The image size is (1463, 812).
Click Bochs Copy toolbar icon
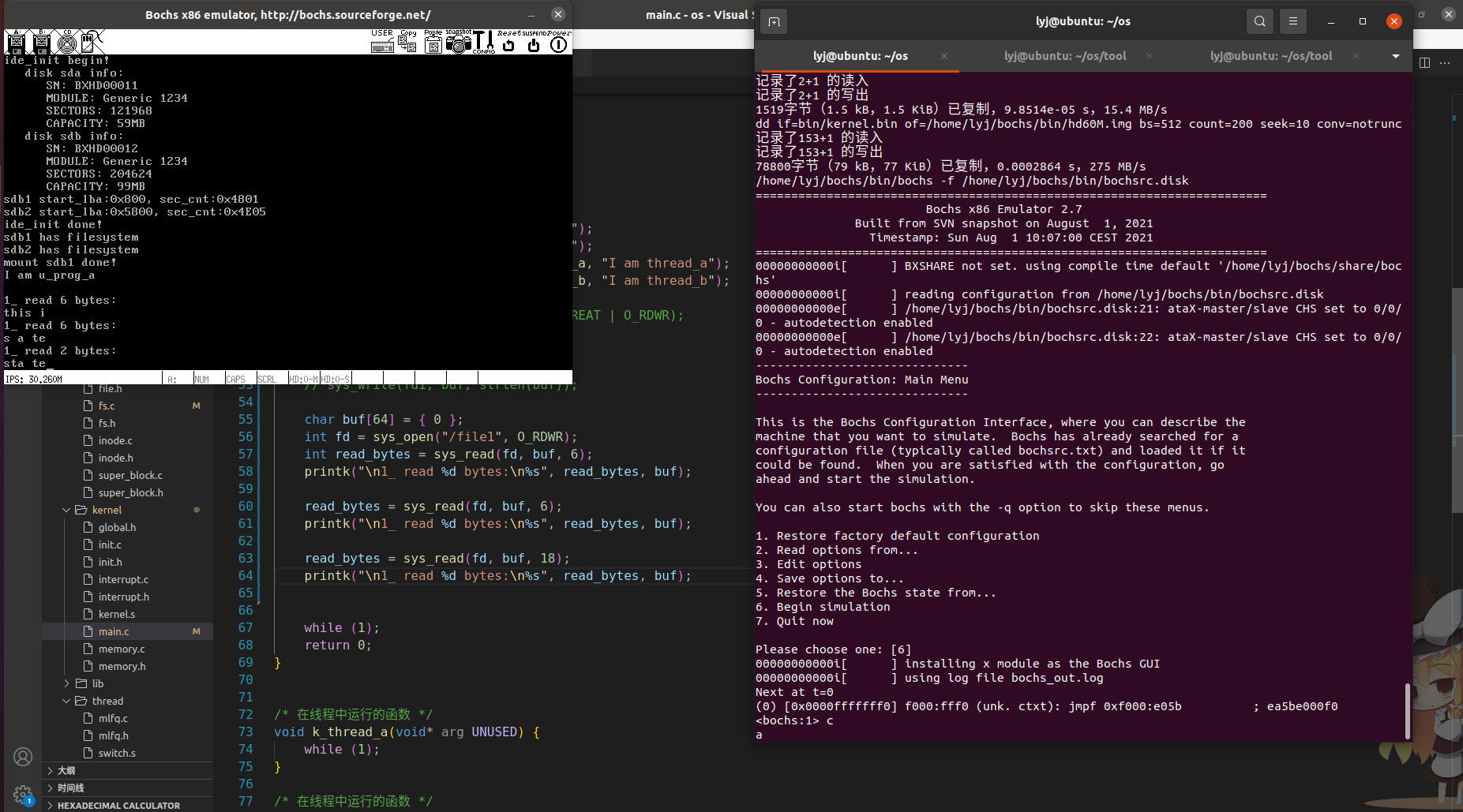click(407, 42)
